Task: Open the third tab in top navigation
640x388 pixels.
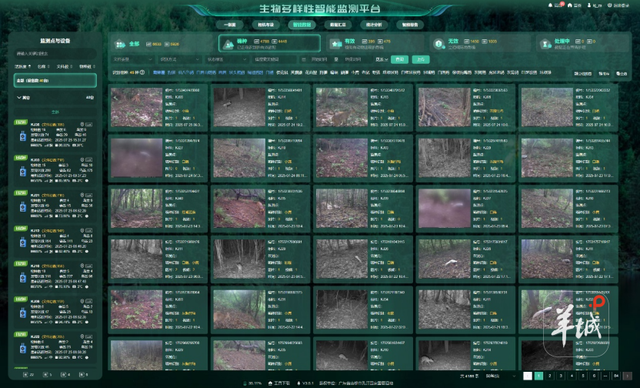Action: point(302,25)
